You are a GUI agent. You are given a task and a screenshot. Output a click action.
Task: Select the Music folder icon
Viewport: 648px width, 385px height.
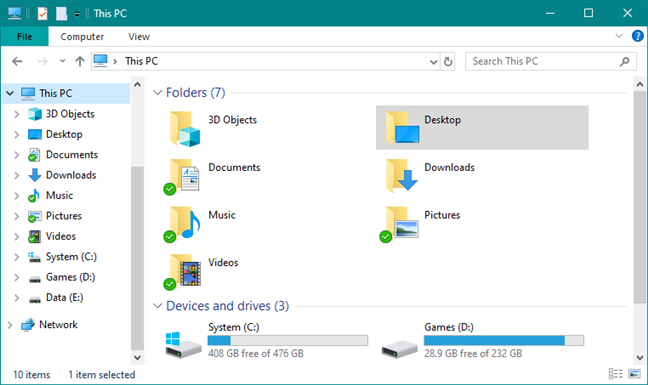click(x=182, y=224)
